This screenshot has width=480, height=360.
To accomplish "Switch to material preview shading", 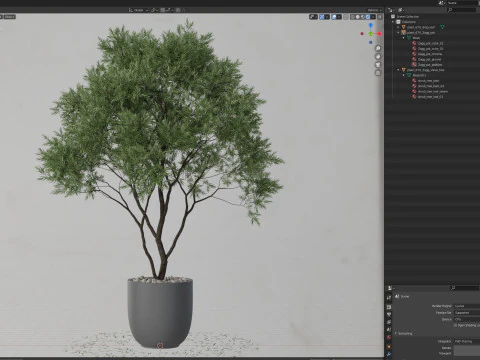I will tap(363, 17).
